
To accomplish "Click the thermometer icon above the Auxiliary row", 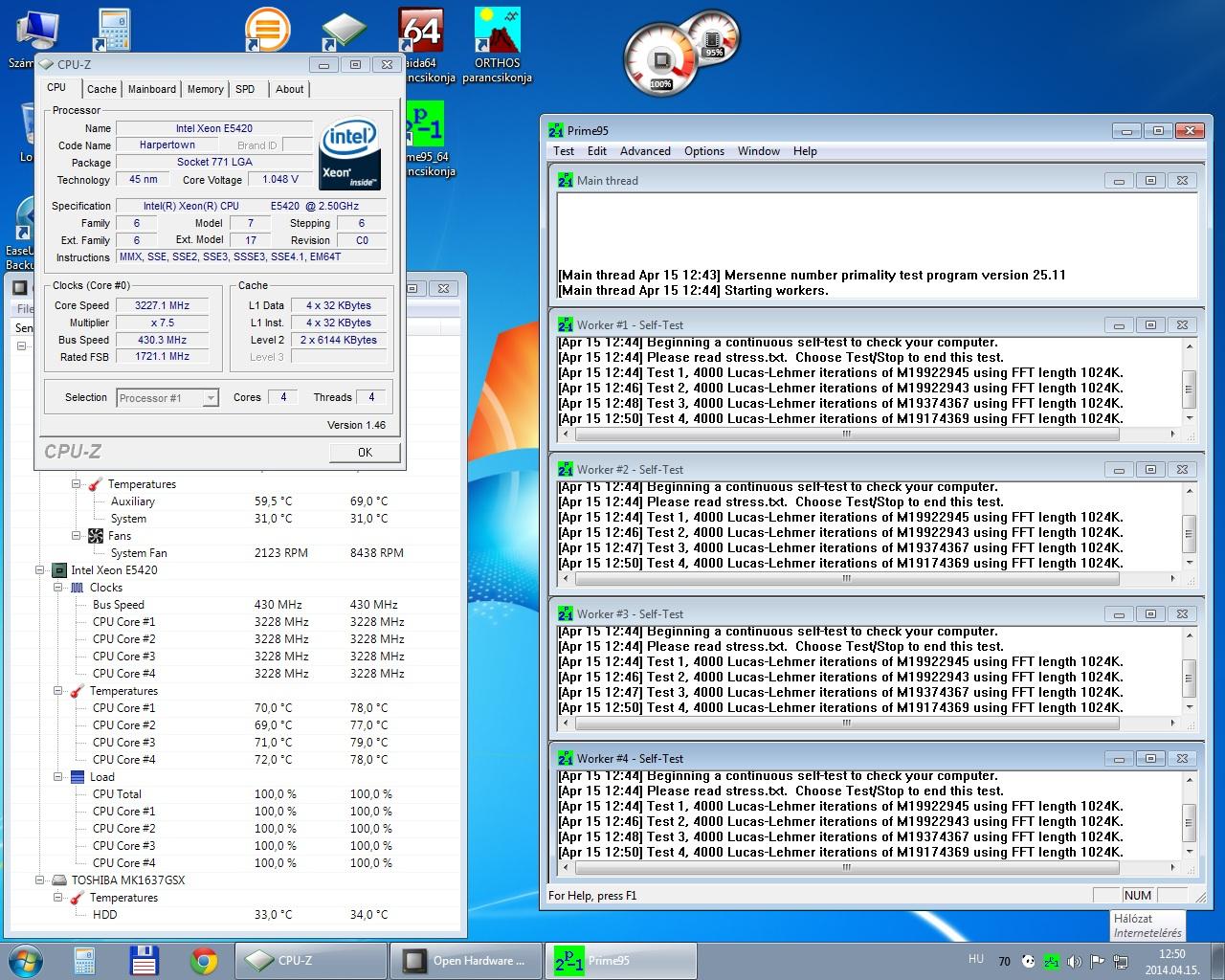I will [x=96, y=484].
